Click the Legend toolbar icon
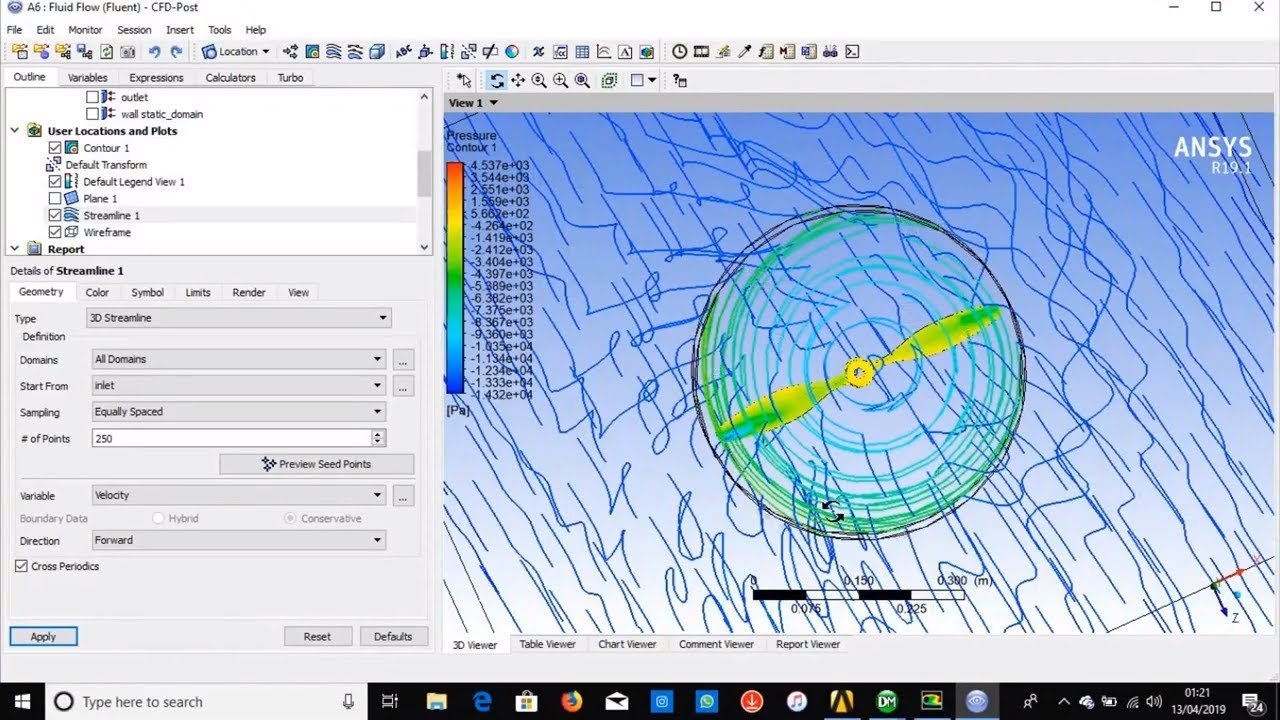The height and width of the screenshot is (720, 1280). pos(448,52)
